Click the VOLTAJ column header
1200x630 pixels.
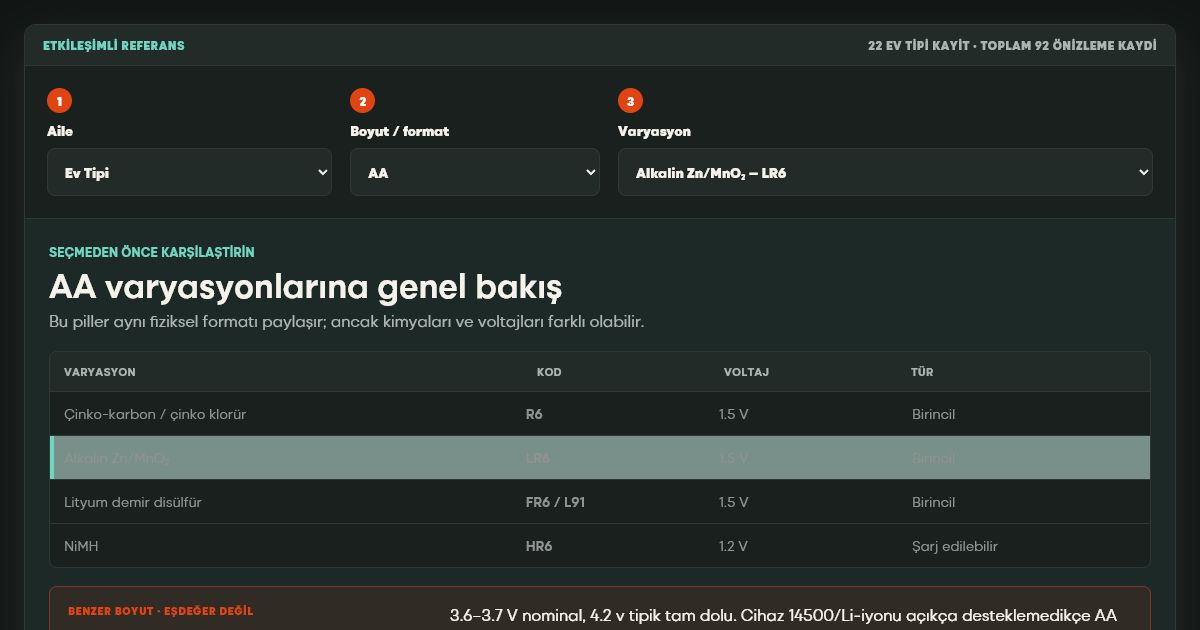(x=746, y=372)
